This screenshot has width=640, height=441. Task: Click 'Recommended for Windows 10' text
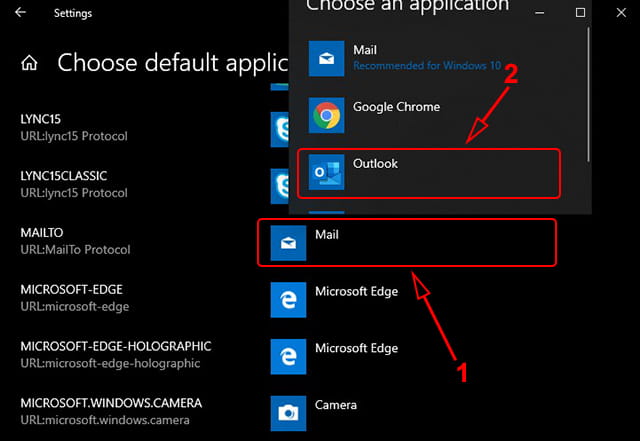point(427,66)
